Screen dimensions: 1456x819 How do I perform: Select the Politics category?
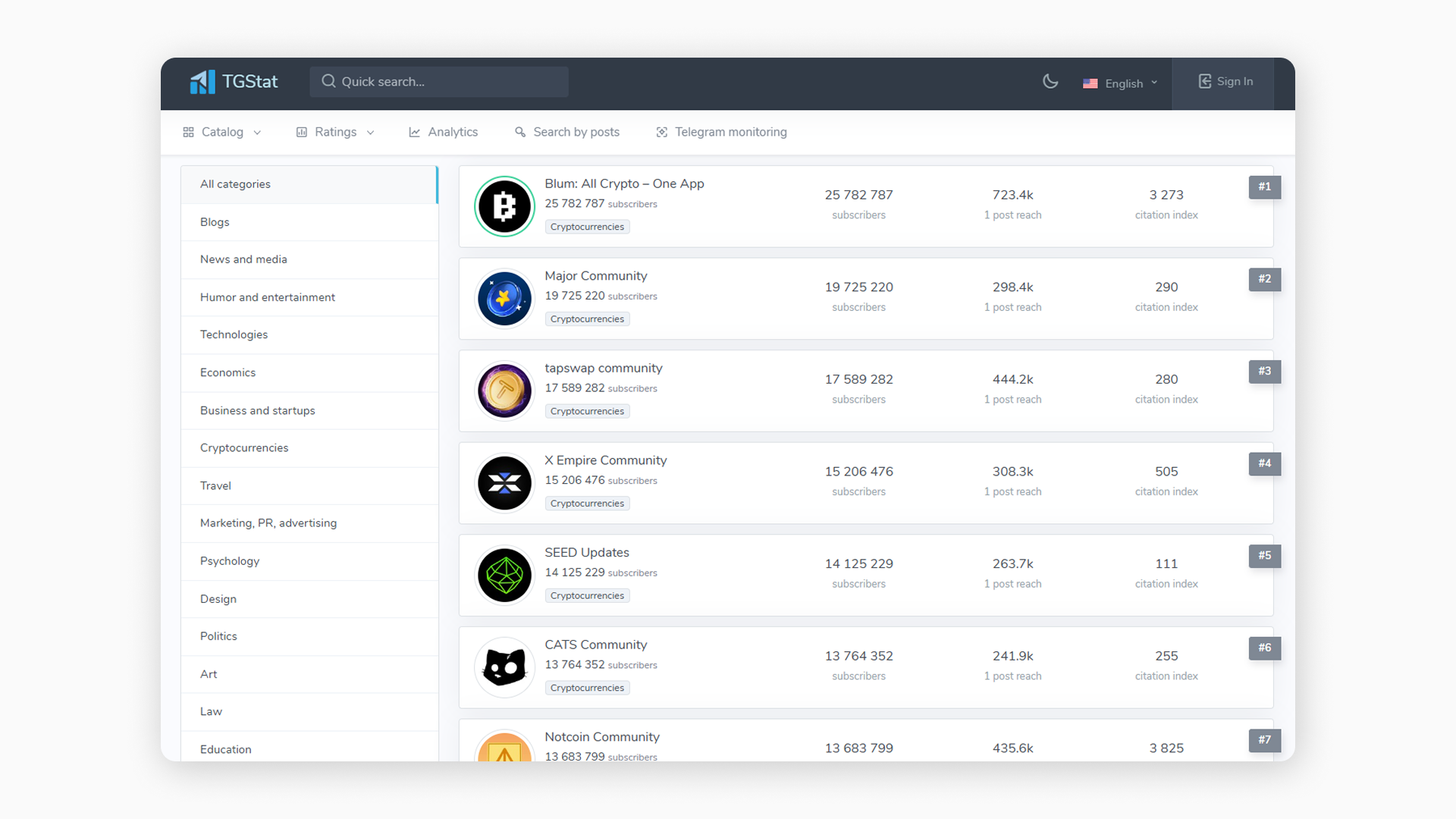309,636
